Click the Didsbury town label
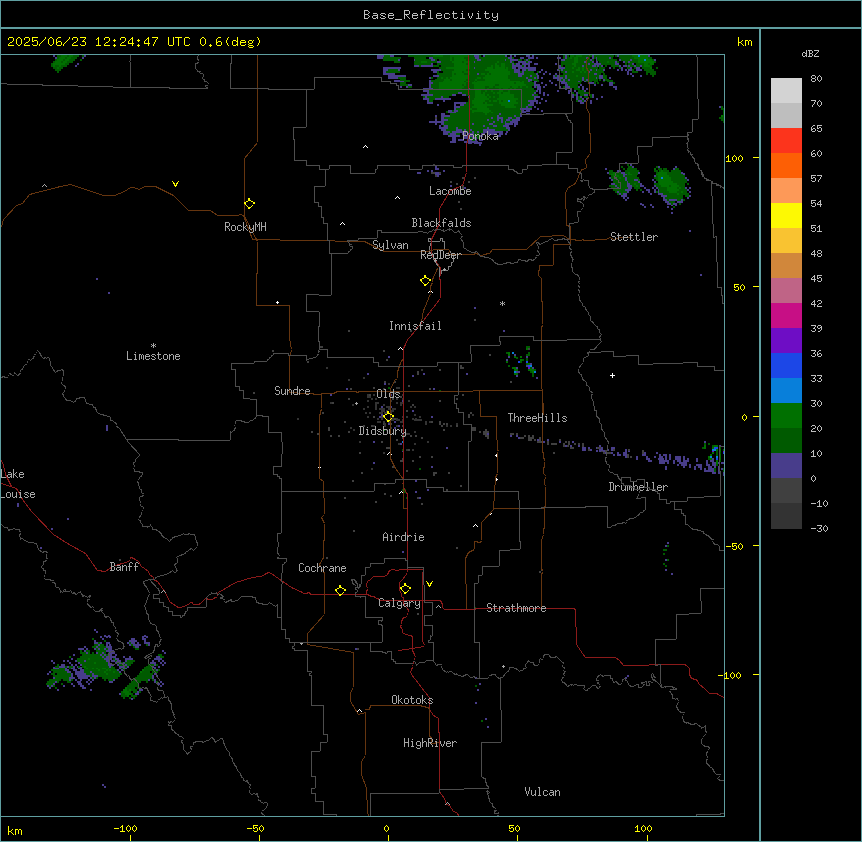The height and width of the screenshot is (842, 862). coord(383,431)
